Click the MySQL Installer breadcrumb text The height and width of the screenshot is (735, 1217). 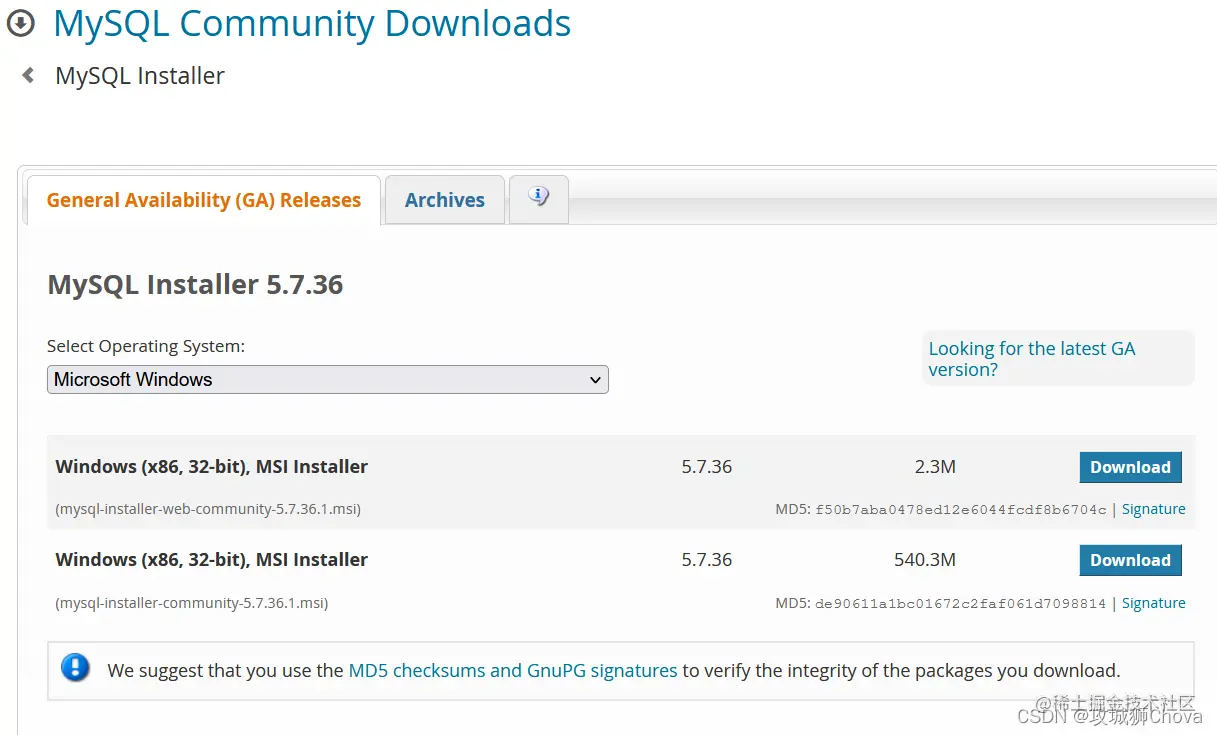tap(140, 76)
